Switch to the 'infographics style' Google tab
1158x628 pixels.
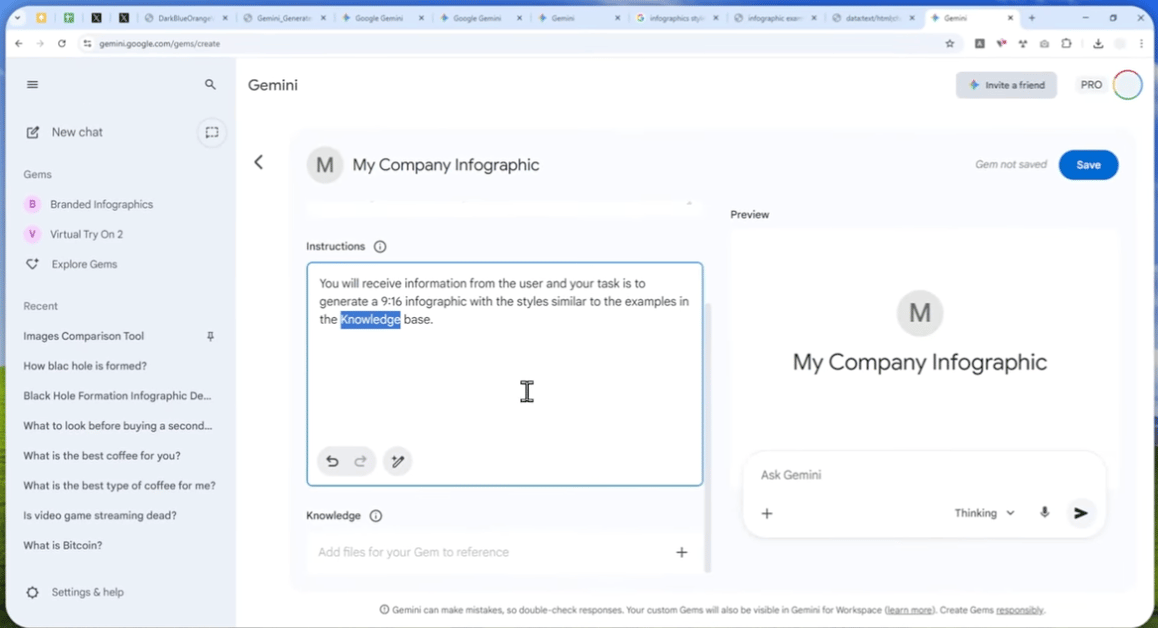(676, 18)
